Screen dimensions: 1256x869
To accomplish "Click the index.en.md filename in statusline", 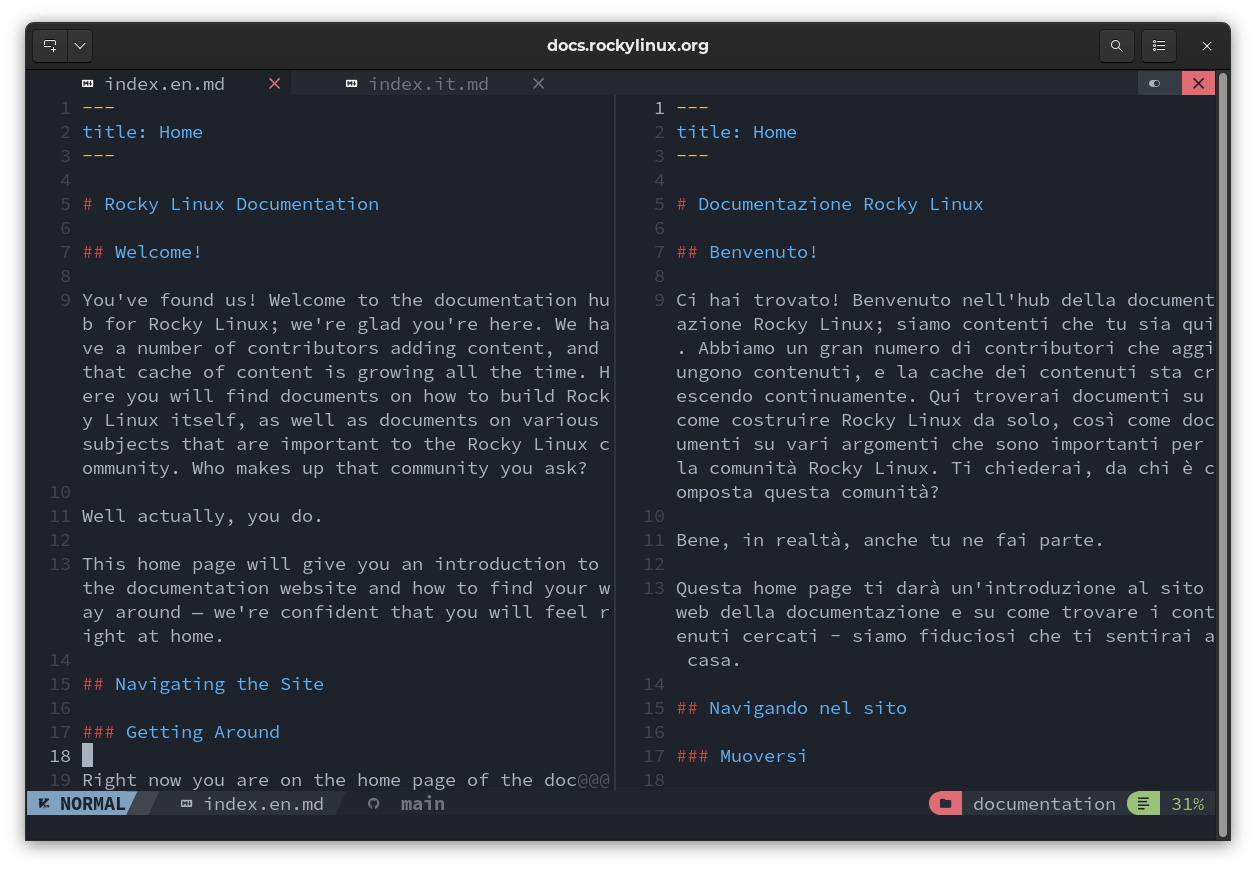I will click(264, 804).
